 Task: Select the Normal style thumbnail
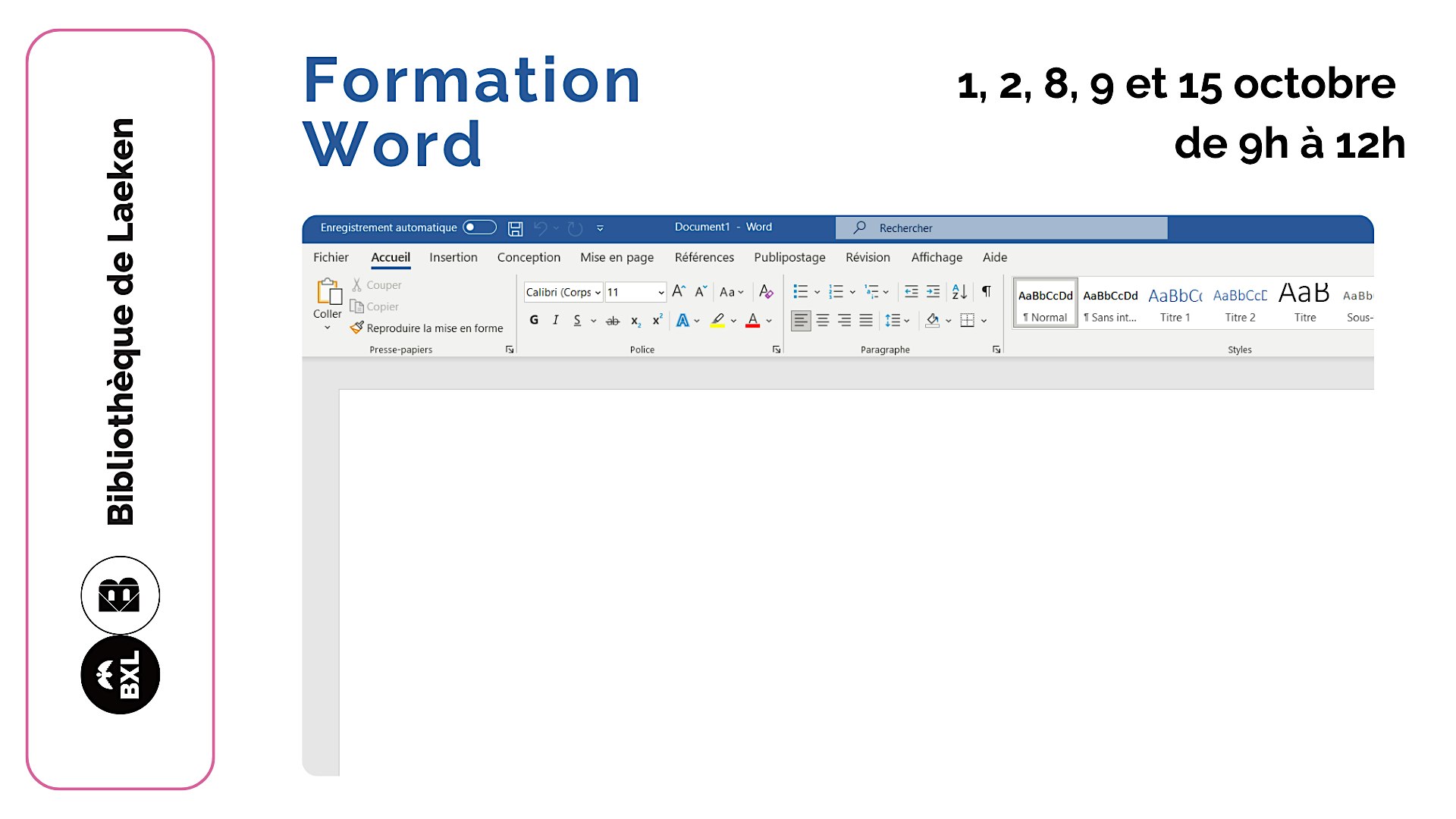(x=1046, y=303)
